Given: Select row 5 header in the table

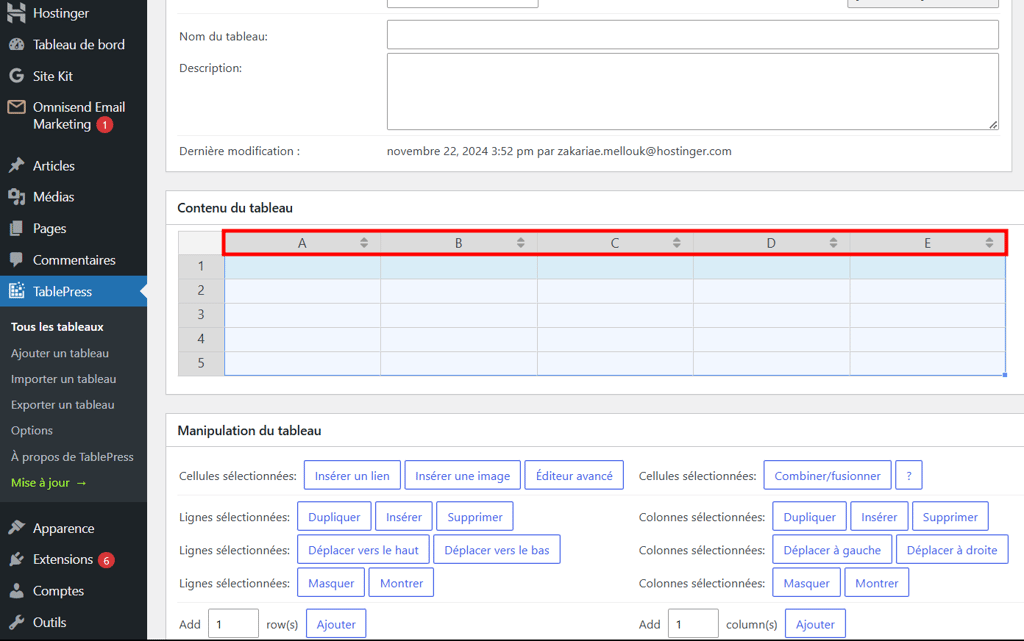Looking at the screenshot, I should coord(201,363).
